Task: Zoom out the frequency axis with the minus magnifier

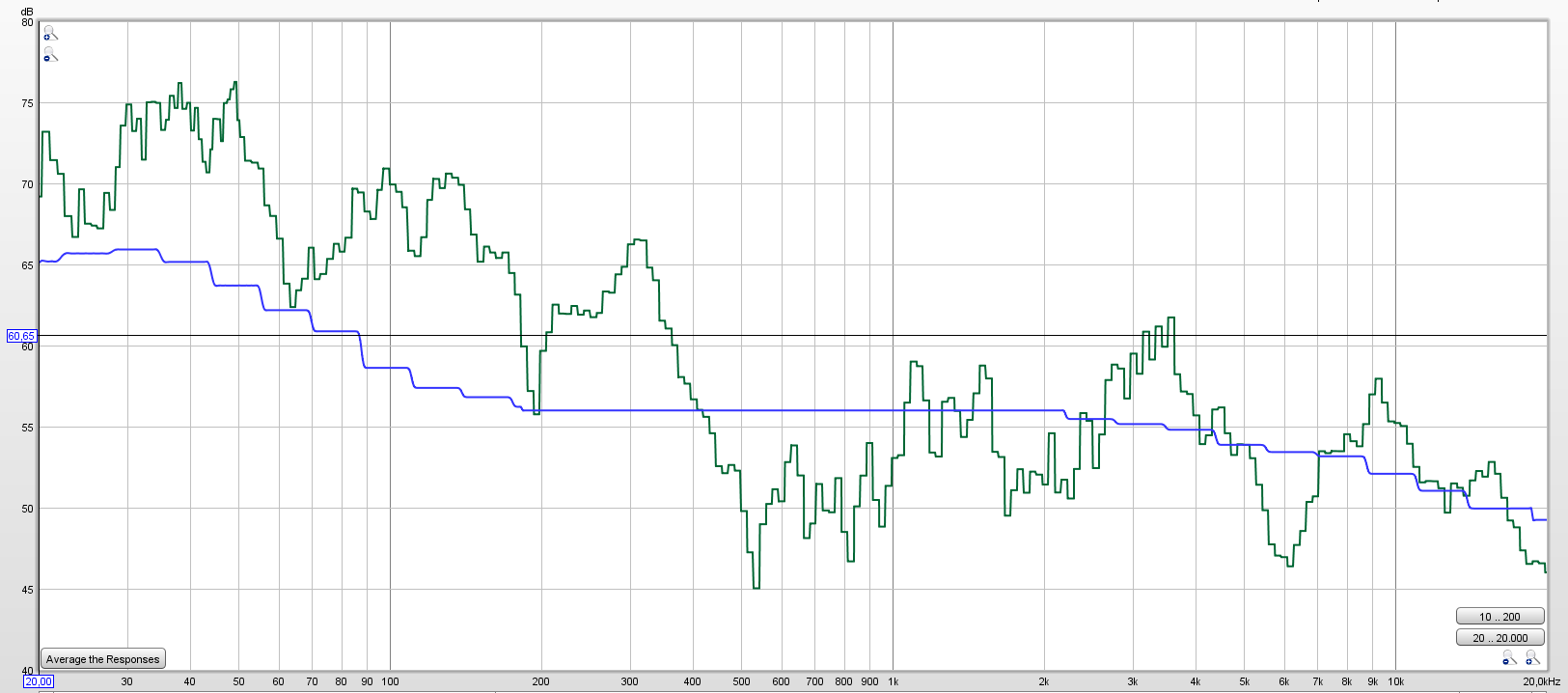Action: tap(1510, 658)
